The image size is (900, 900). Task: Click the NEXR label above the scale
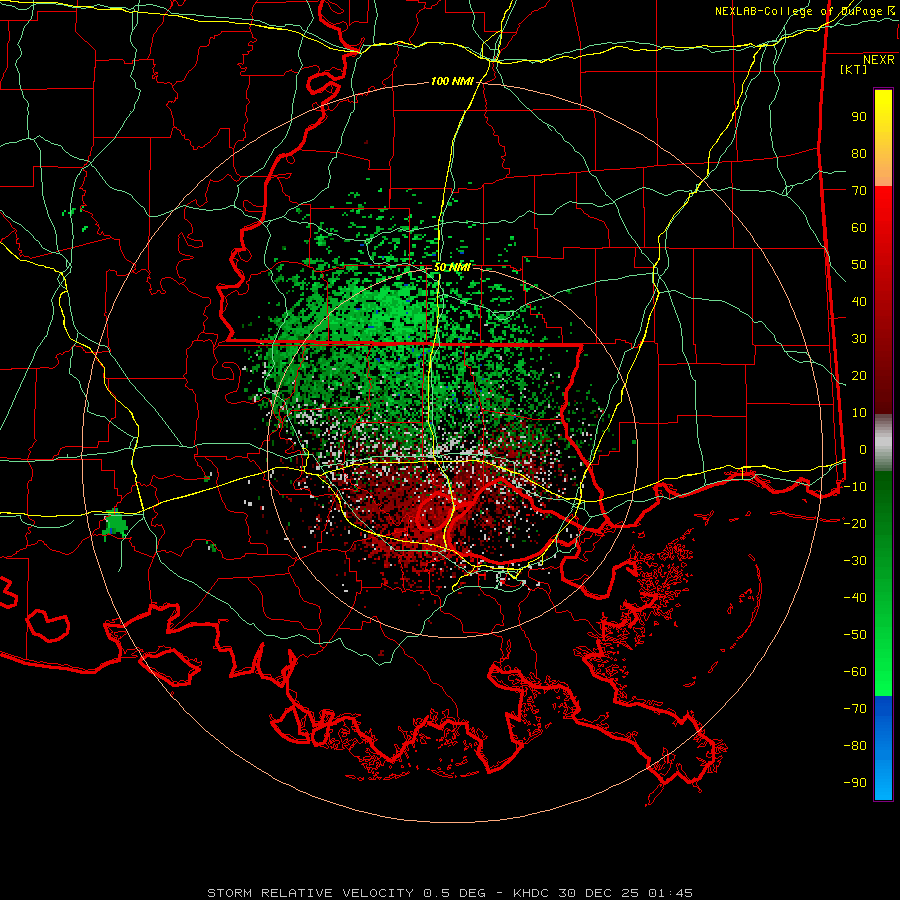878,60
